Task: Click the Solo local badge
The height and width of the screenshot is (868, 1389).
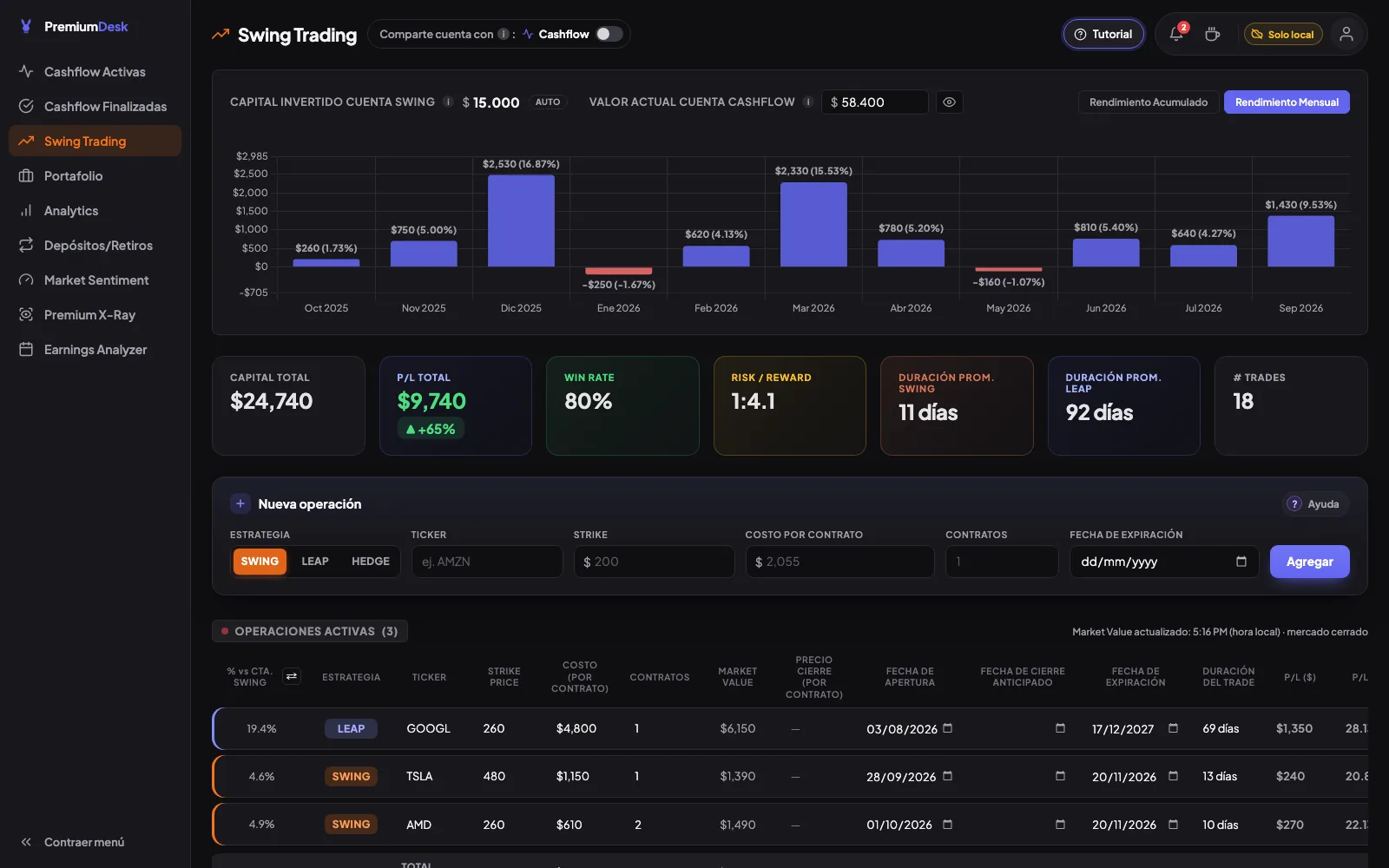Action: pos(1283,34)
